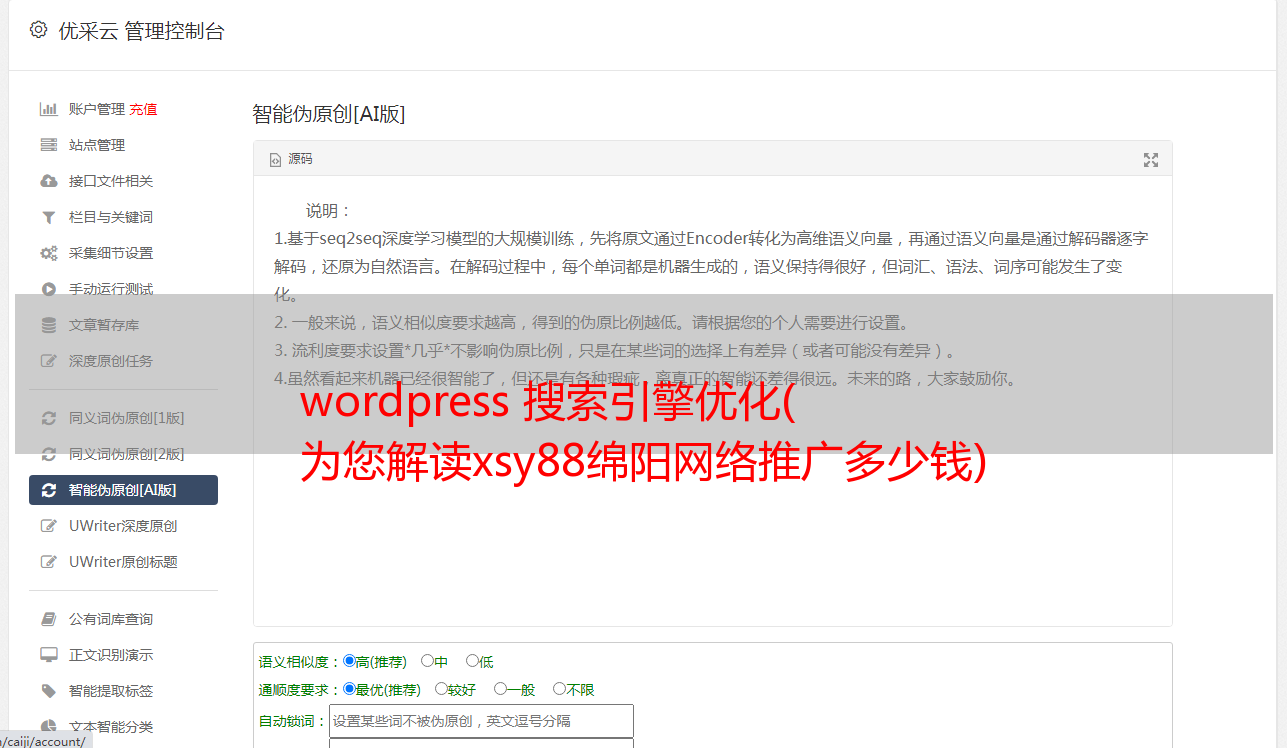Screen dimensions: 1287x748
Task: Open 栏目与关键词 menu item
Action: pyautogui.click(x=111, y=217)
